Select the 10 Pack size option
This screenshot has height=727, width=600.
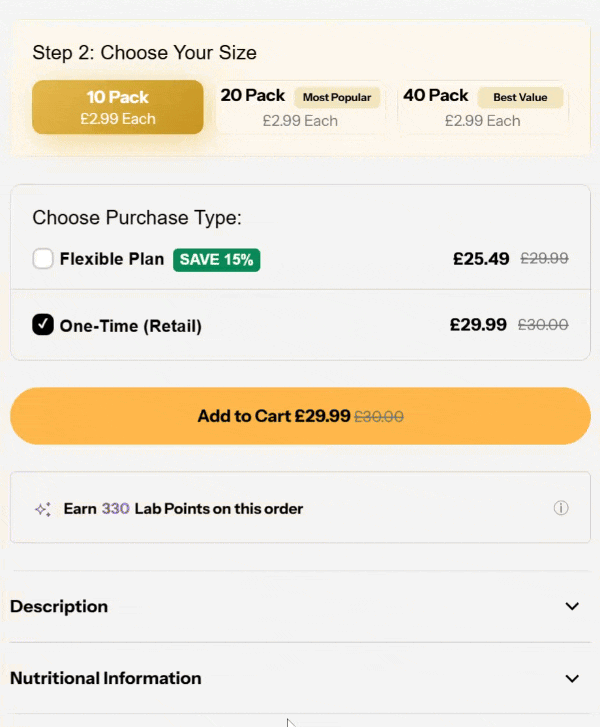[x=118, y=108]
